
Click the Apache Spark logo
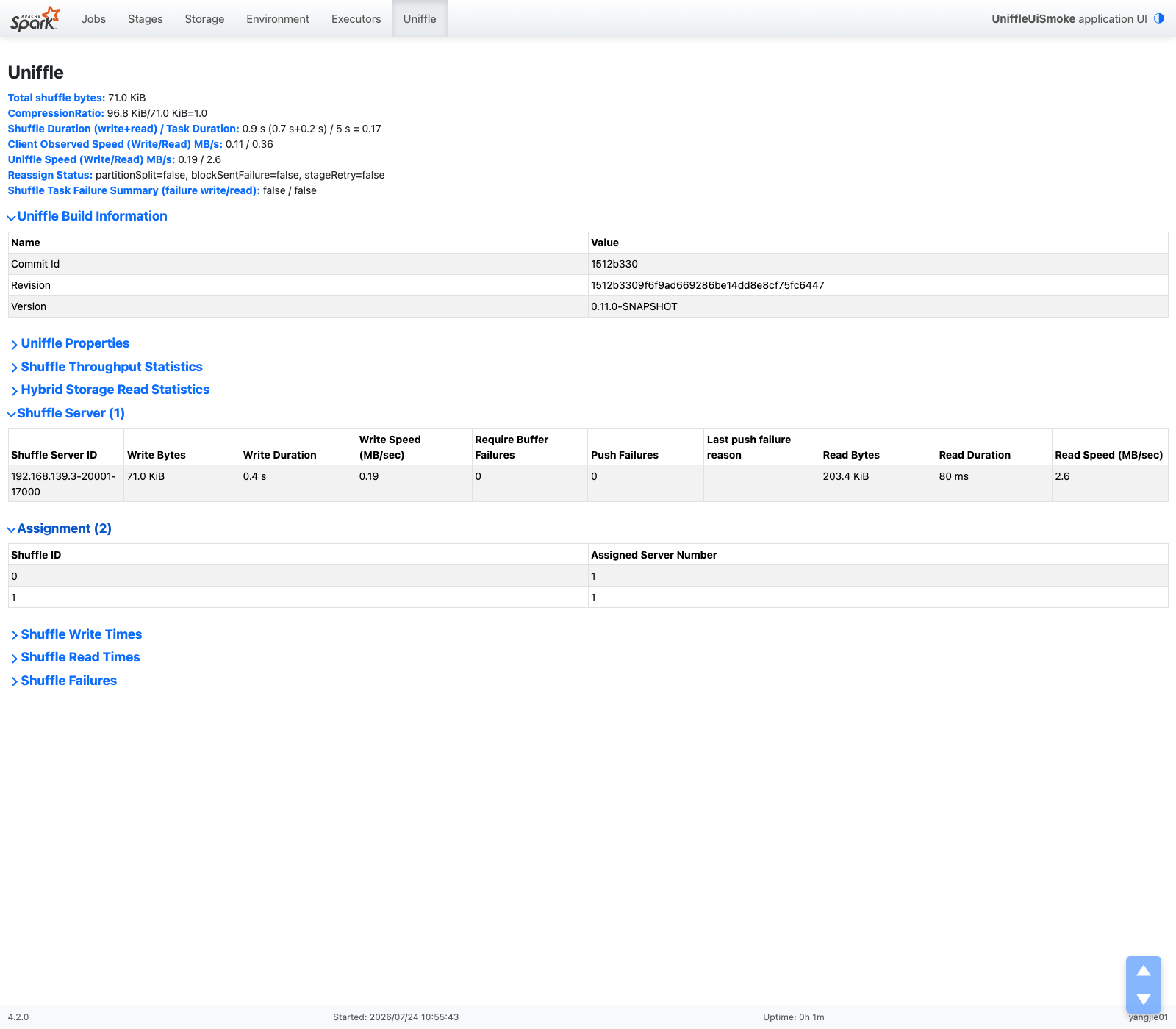point(35,18)
